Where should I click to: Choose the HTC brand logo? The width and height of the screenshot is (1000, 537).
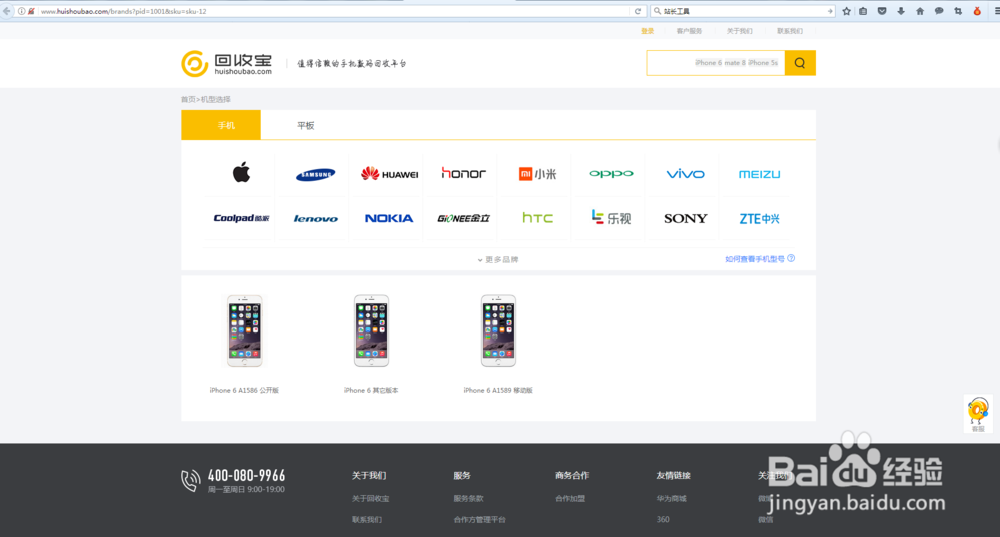coord(537,218)
